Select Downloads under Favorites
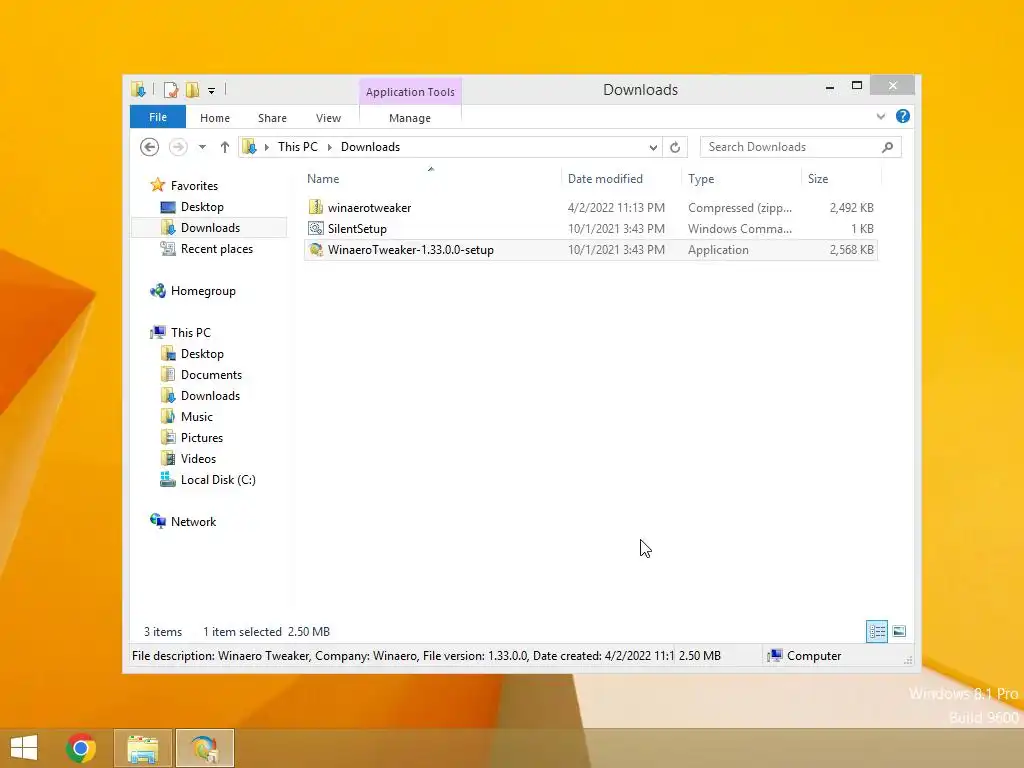Viewport: 1024px width, 768px height. pos(210,228)
